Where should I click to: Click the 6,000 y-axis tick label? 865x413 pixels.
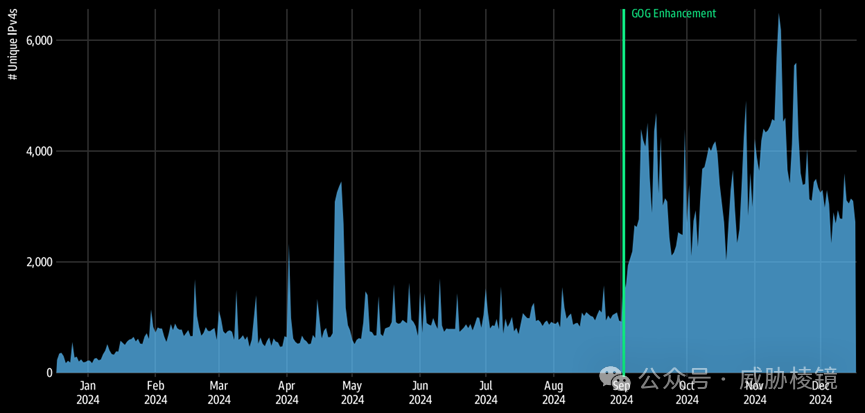point(39,40)
